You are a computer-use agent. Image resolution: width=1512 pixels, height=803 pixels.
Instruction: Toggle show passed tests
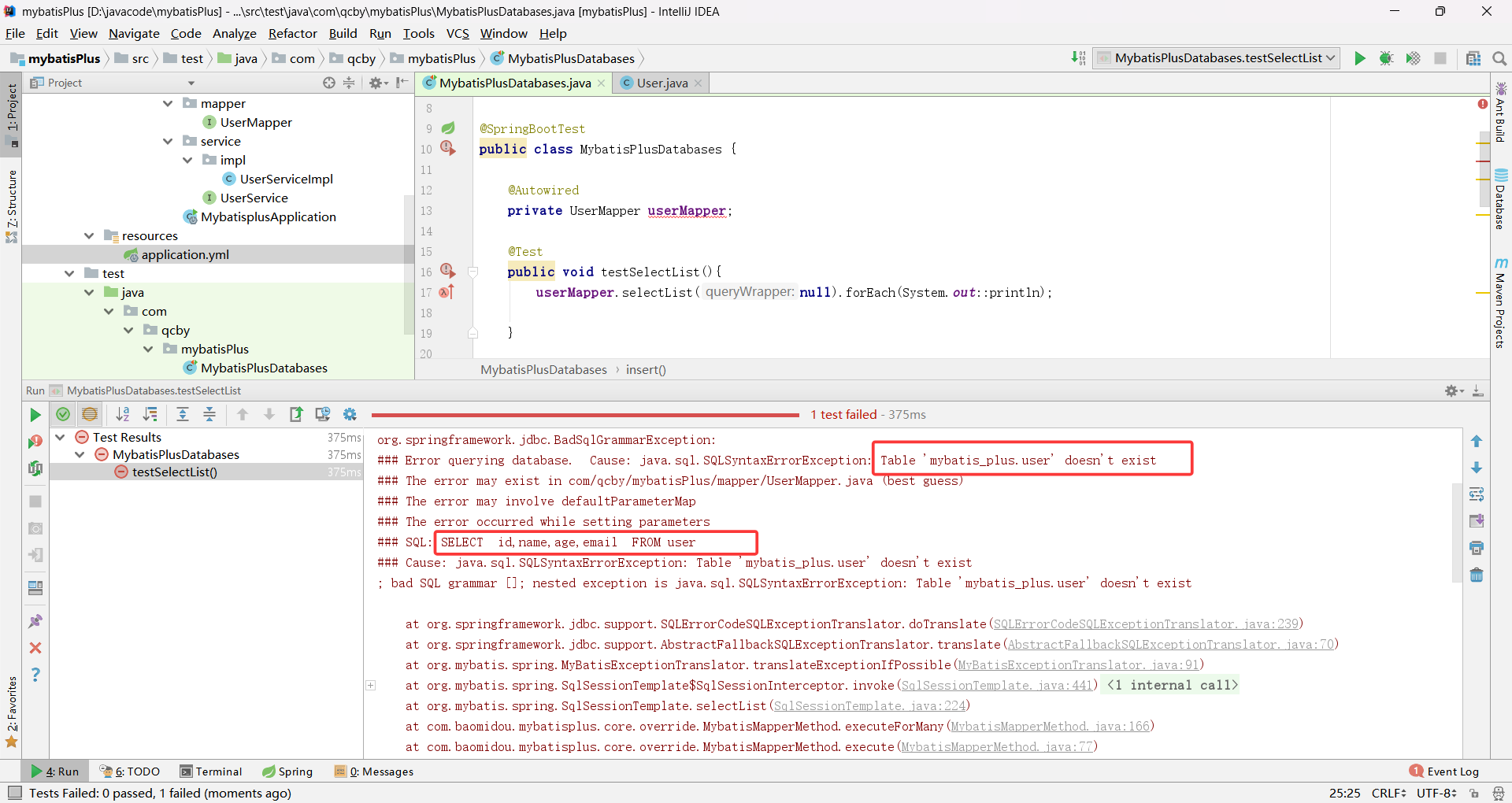[x=63, y=414]
